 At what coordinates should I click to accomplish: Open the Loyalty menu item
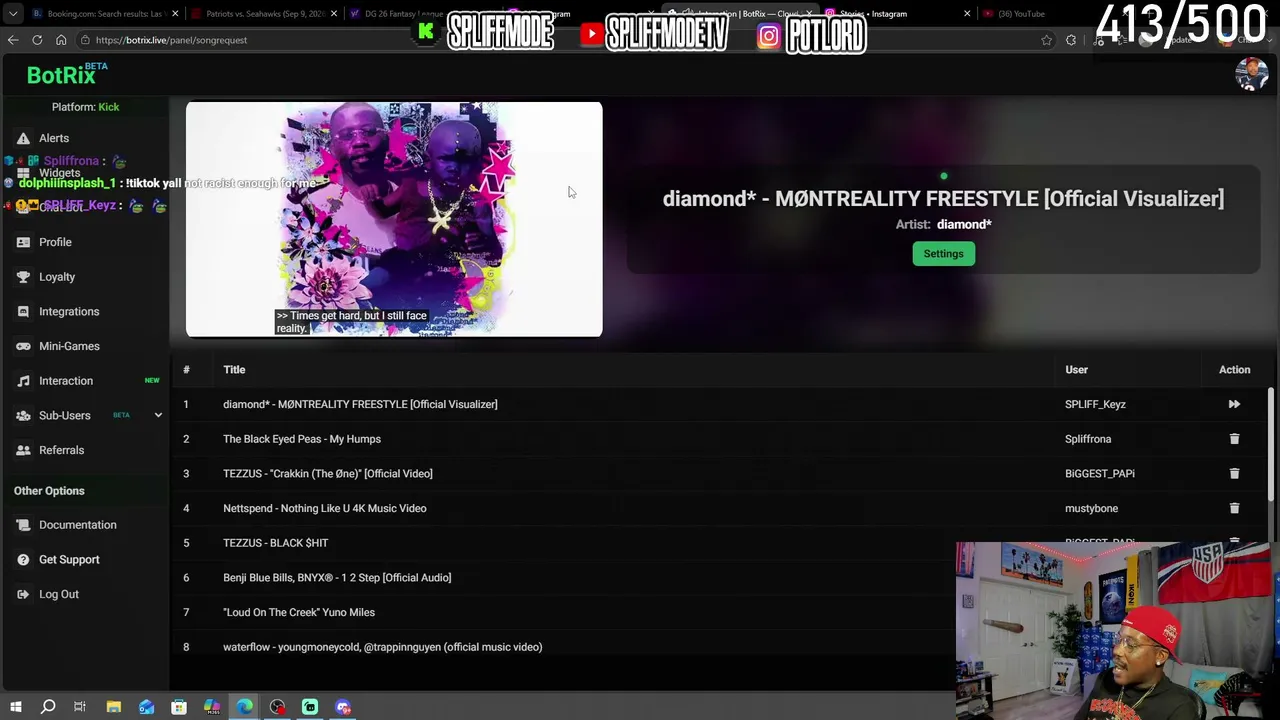(x=57, y=277)
